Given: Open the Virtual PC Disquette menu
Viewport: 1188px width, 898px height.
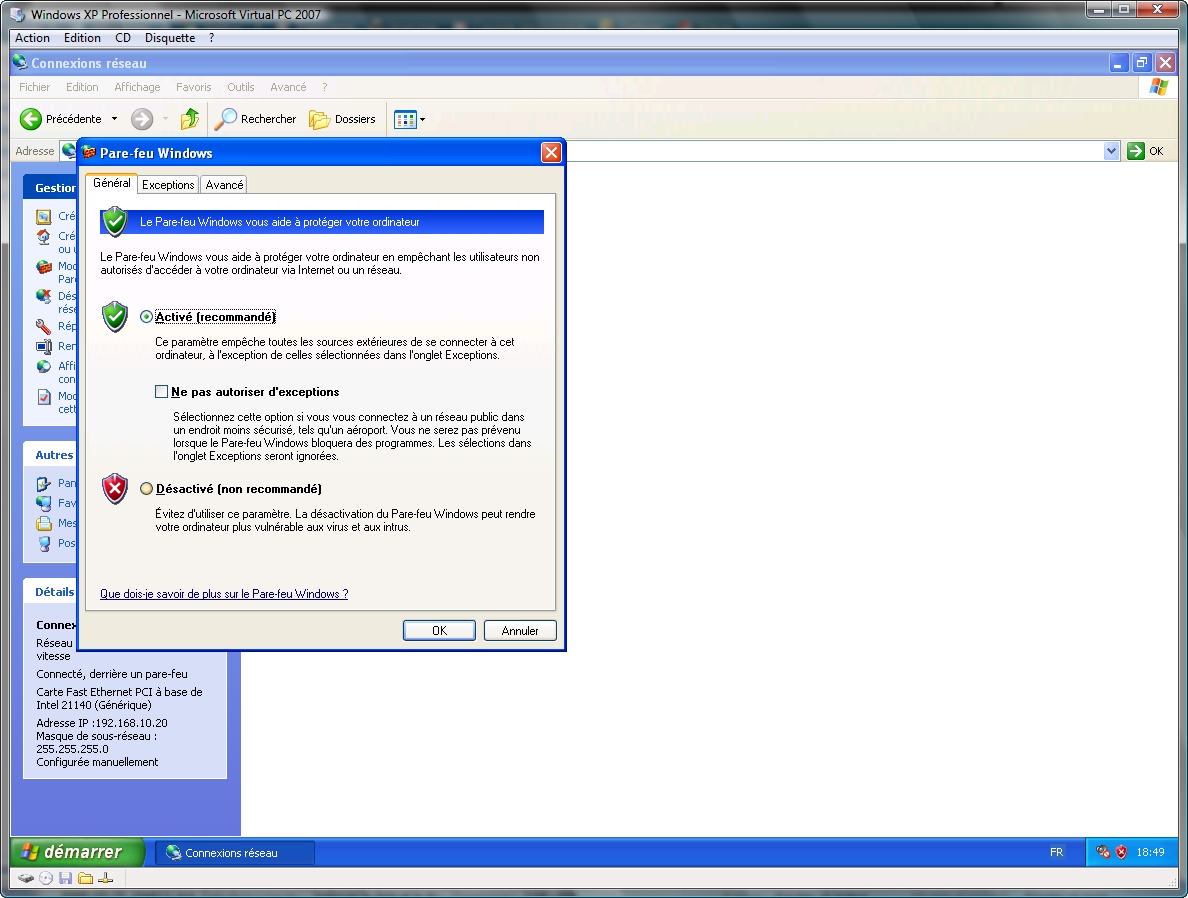Looking at the screenshot, I should click(170, 38).
